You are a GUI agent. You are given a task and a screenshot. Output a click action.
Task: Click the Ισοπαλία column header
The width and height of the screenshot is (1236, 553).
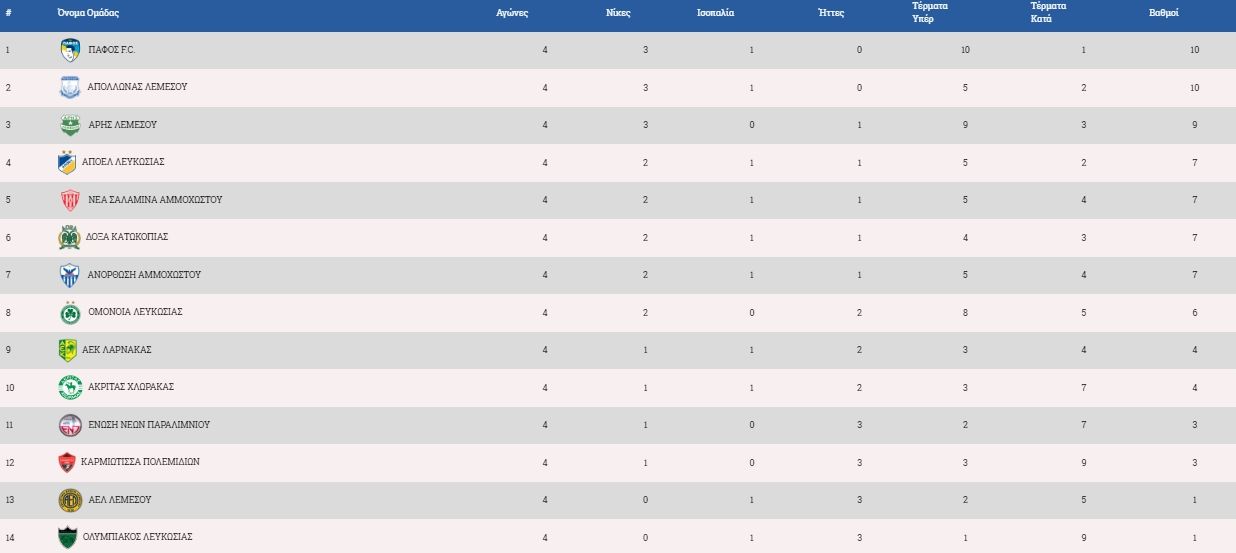(715, 13)
